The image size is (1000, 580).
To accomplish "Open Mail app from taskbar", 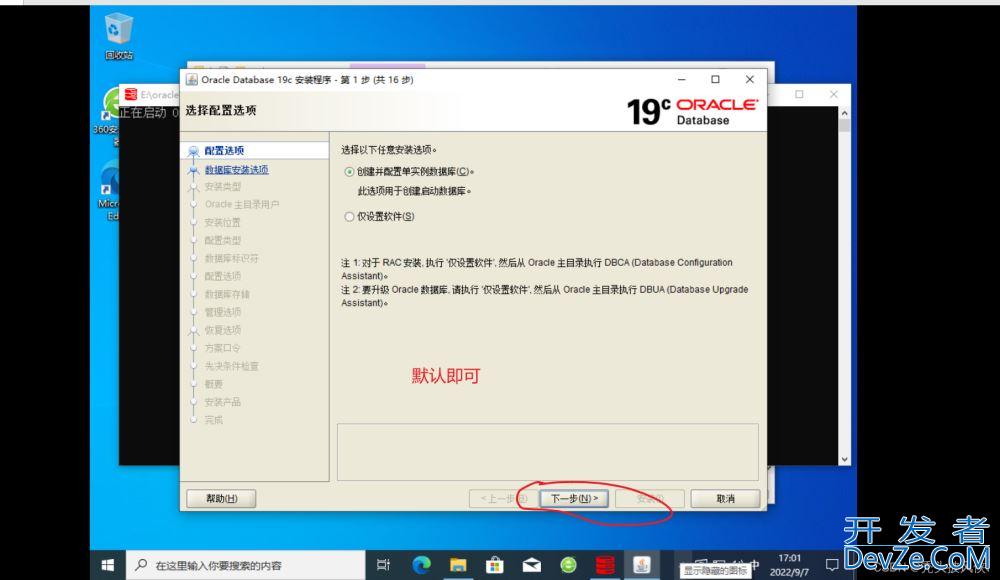I will pyautogui.click(x=532, y=565).
